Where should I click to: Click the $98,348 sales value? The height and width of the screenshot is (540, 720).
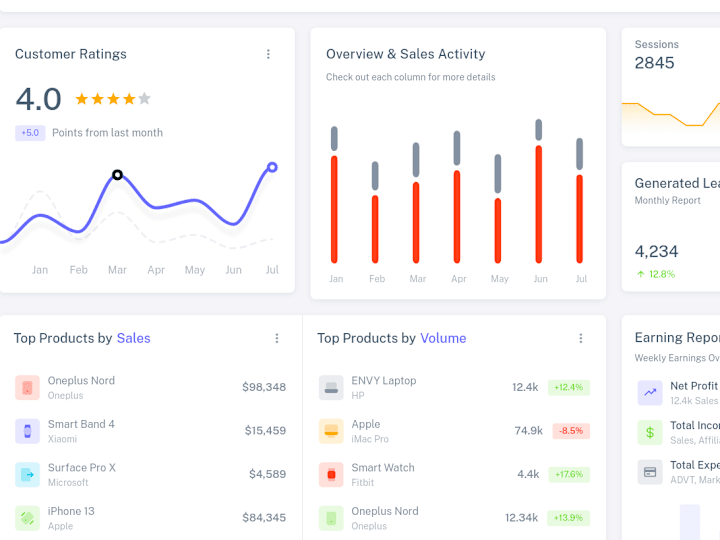[x=264, y=387]
